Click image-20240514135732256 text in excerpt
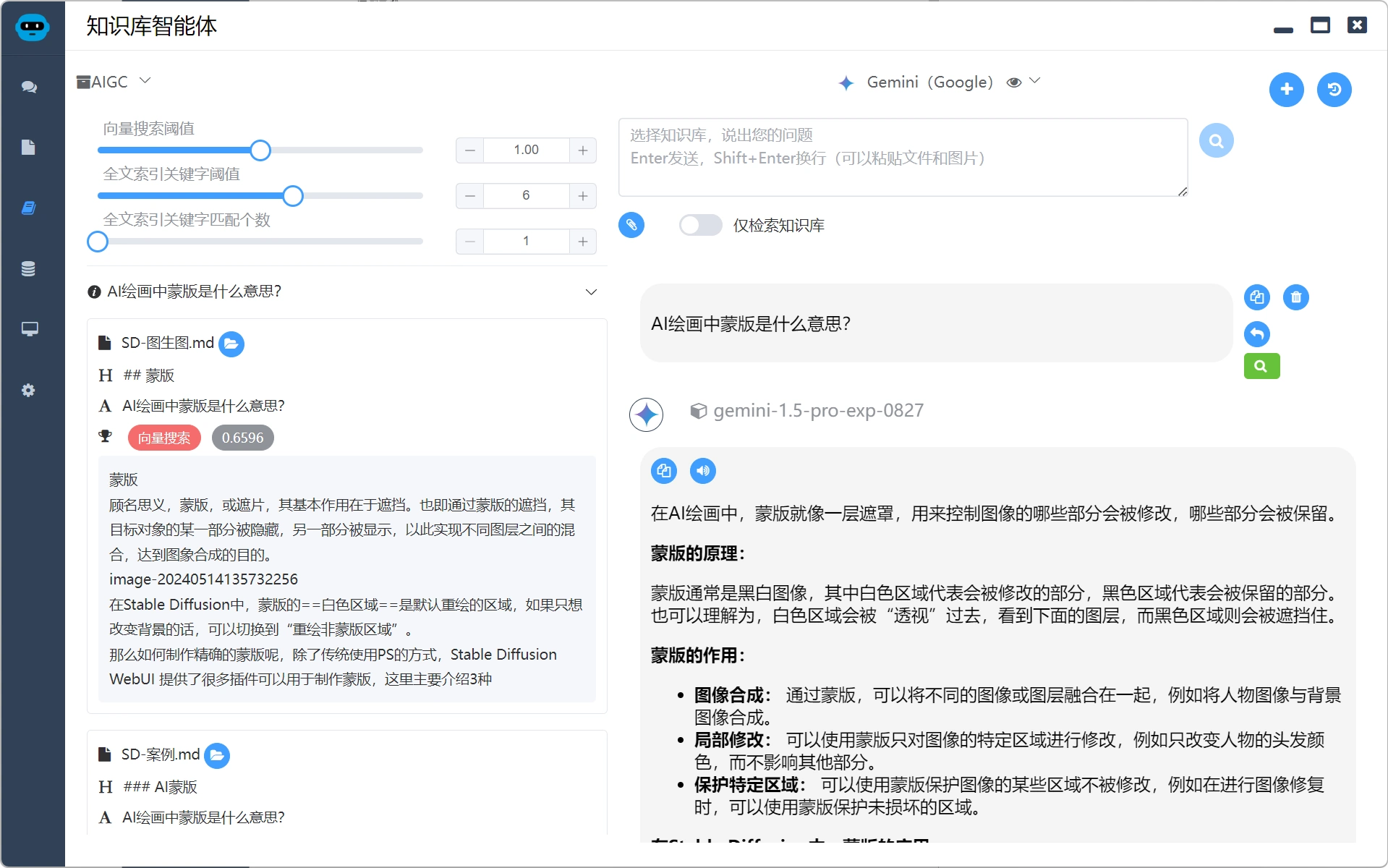This screenshot has width=1388, height=868. [203, 579]
